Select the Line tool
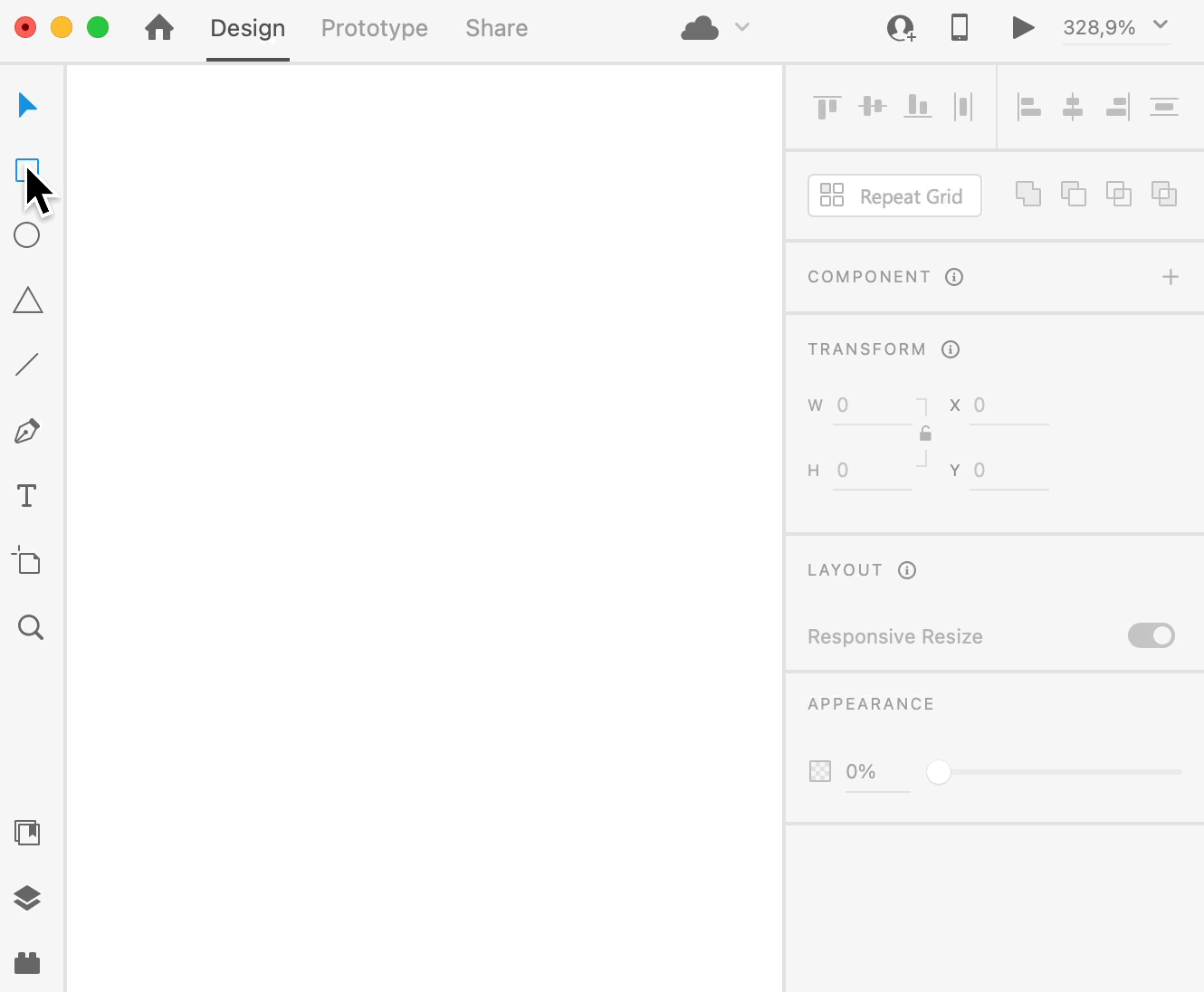The width and height of the screenshot is (1204, 992). coord(27,365)
